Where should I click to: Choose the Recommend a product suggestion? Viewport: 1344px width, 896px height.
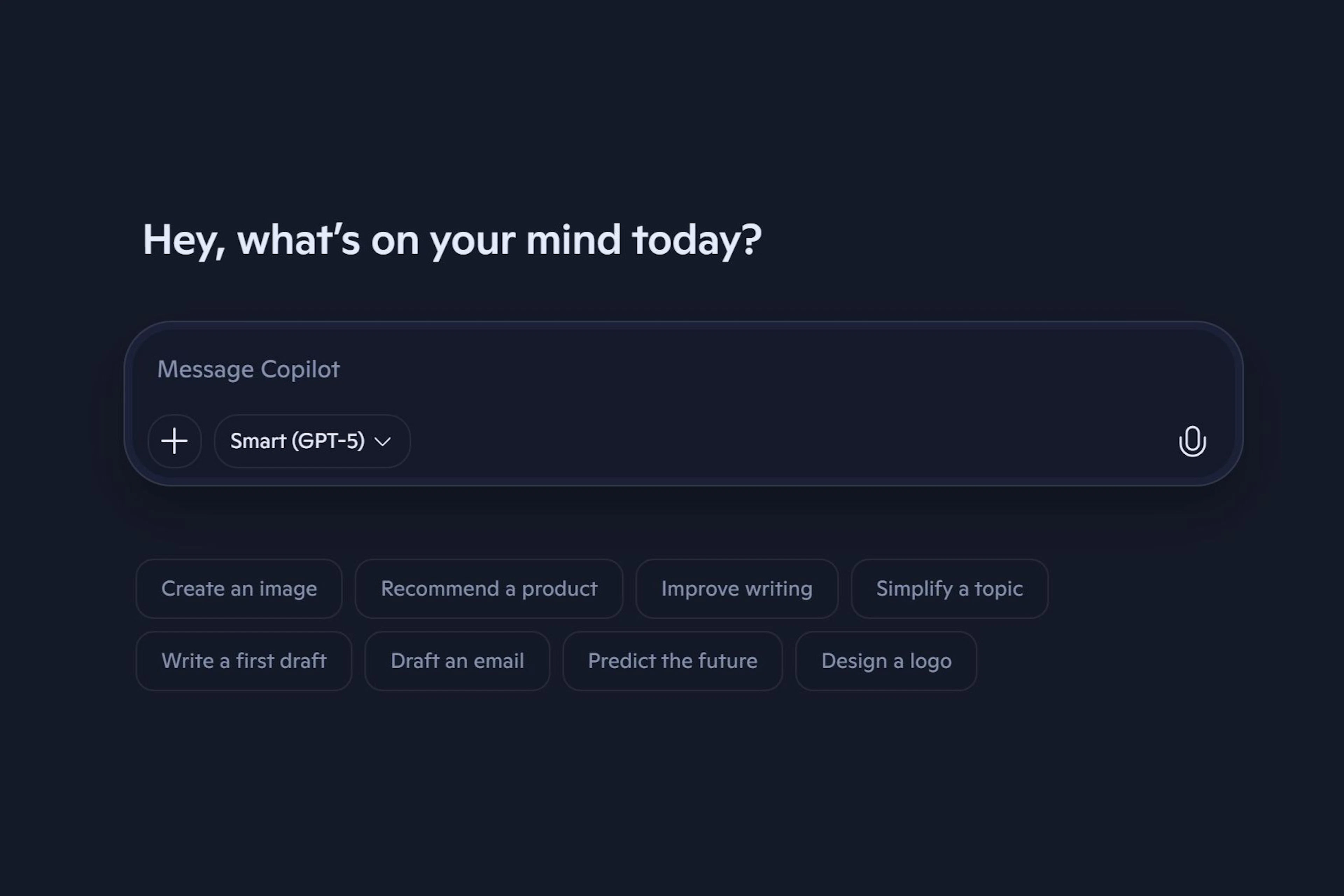click(489, 589)
